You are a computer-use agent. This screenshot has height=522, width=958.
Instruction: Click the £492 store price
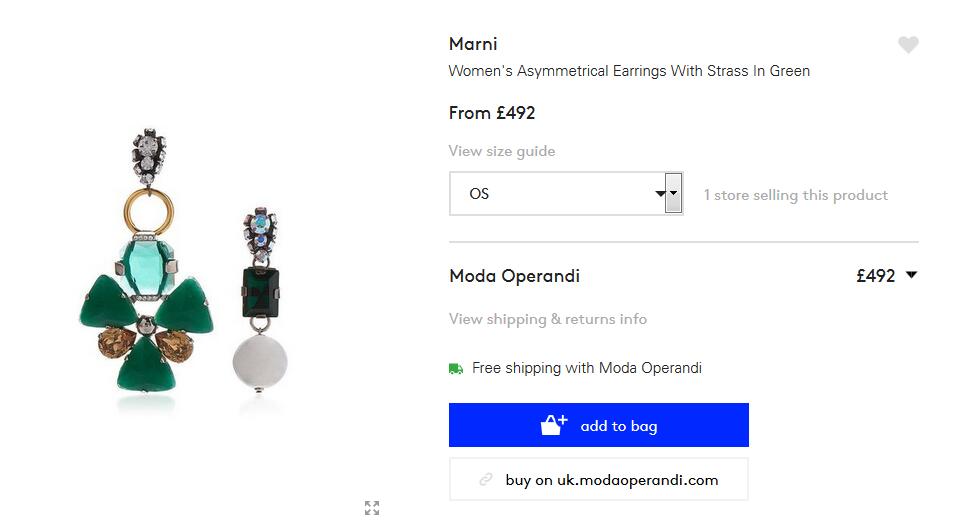[876, 276]
